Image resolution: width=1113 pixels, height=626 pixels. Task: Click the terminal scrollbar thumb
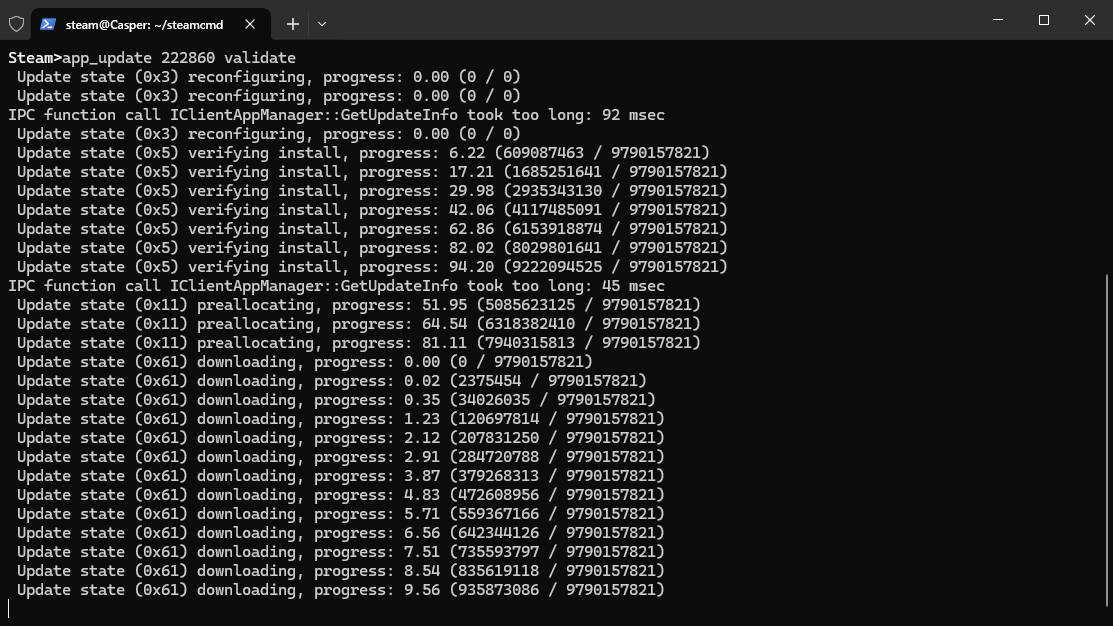coord(1107,440)
